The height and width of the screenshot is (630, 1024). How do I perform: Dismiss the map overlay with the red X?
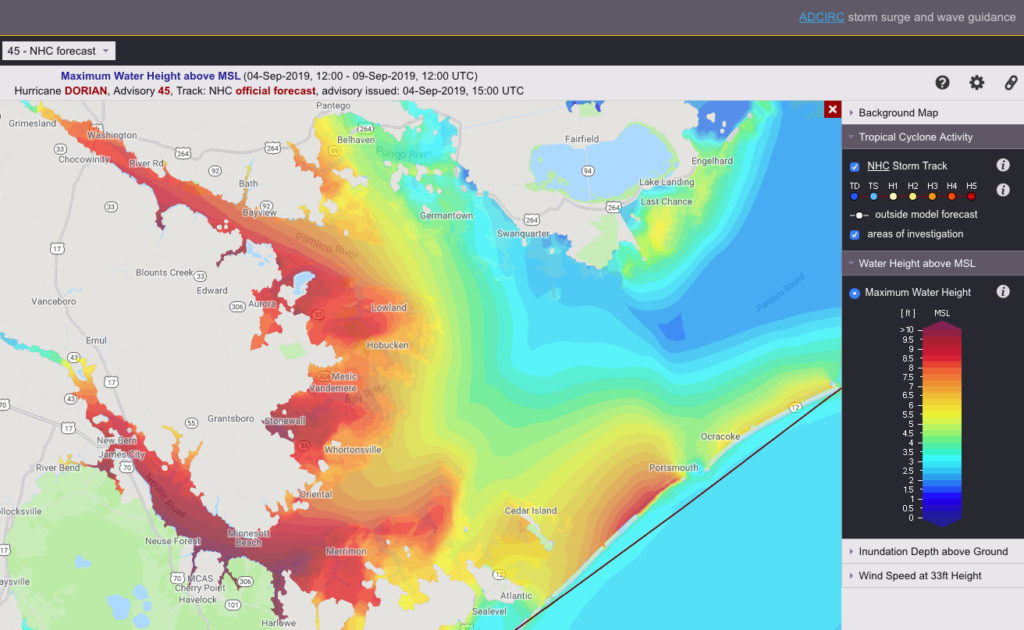point(833,110)
